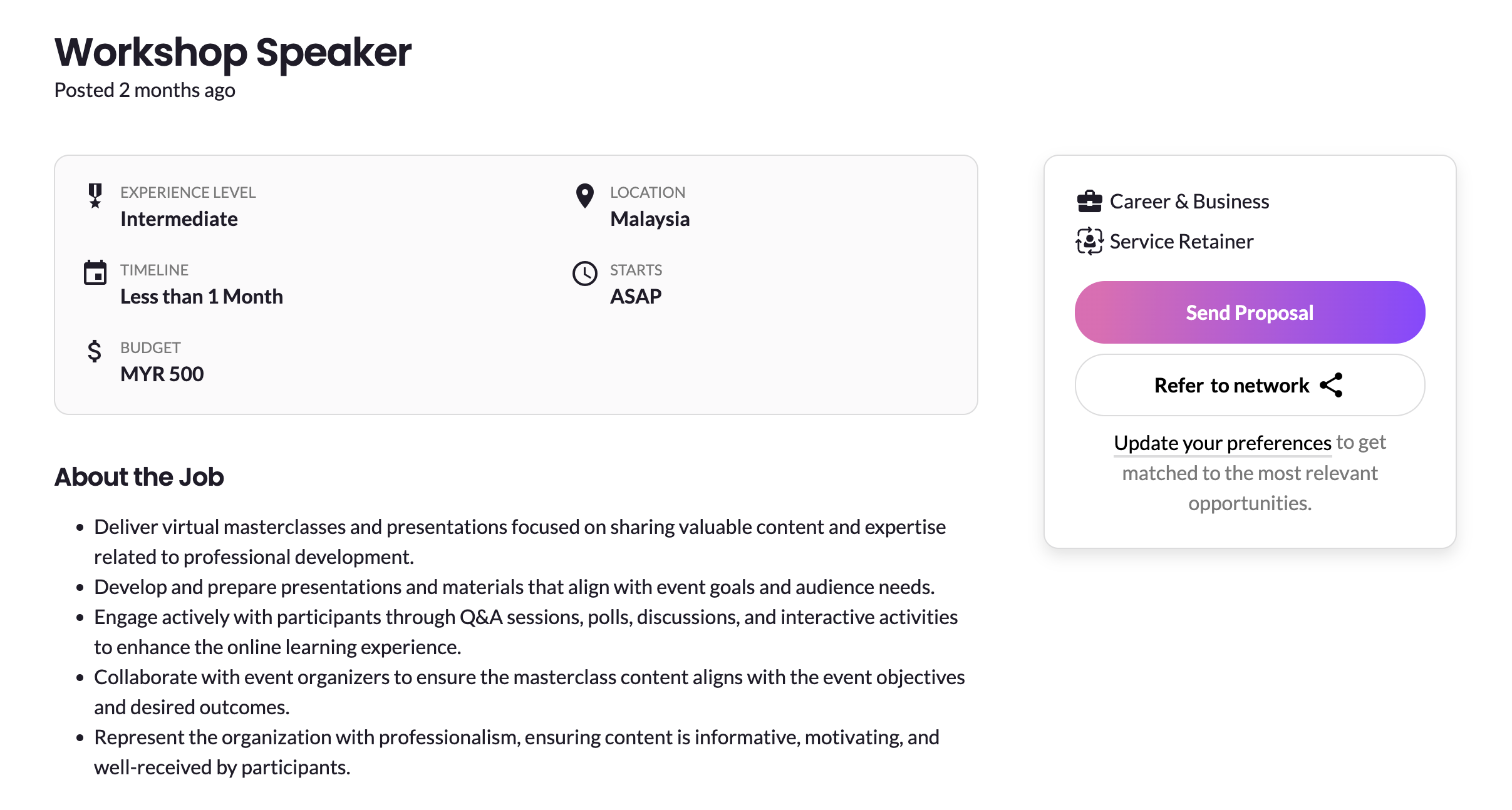
Task: Click the starts clock icon
Action: [584, 274]
